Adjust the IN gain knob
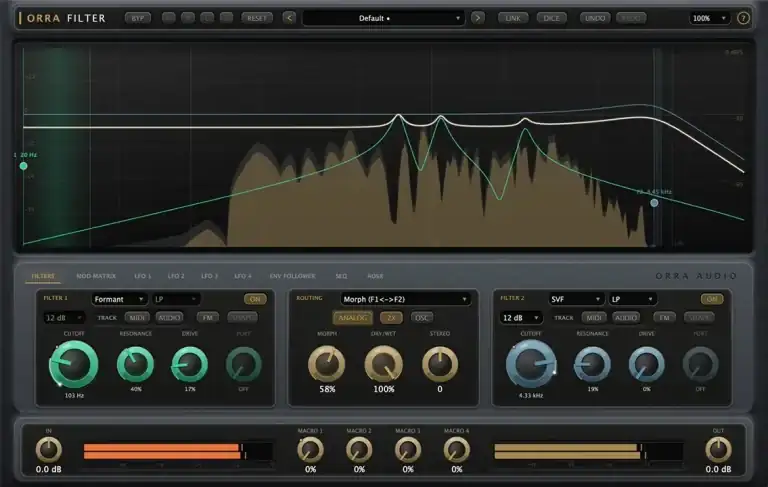The width and height of the screenshot is (768, 487). [48, 450]
